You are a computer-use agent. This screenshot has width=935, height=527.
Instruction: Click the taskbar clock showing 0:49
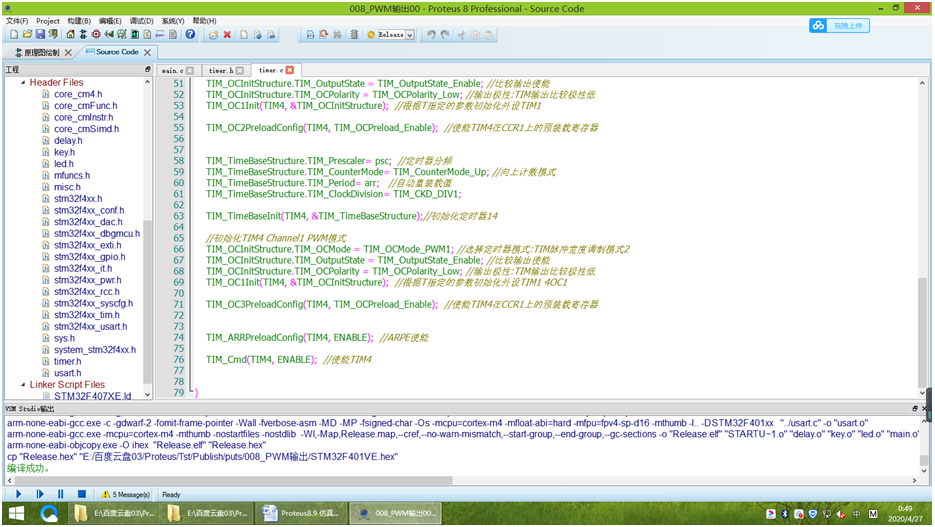click(905, 513)
